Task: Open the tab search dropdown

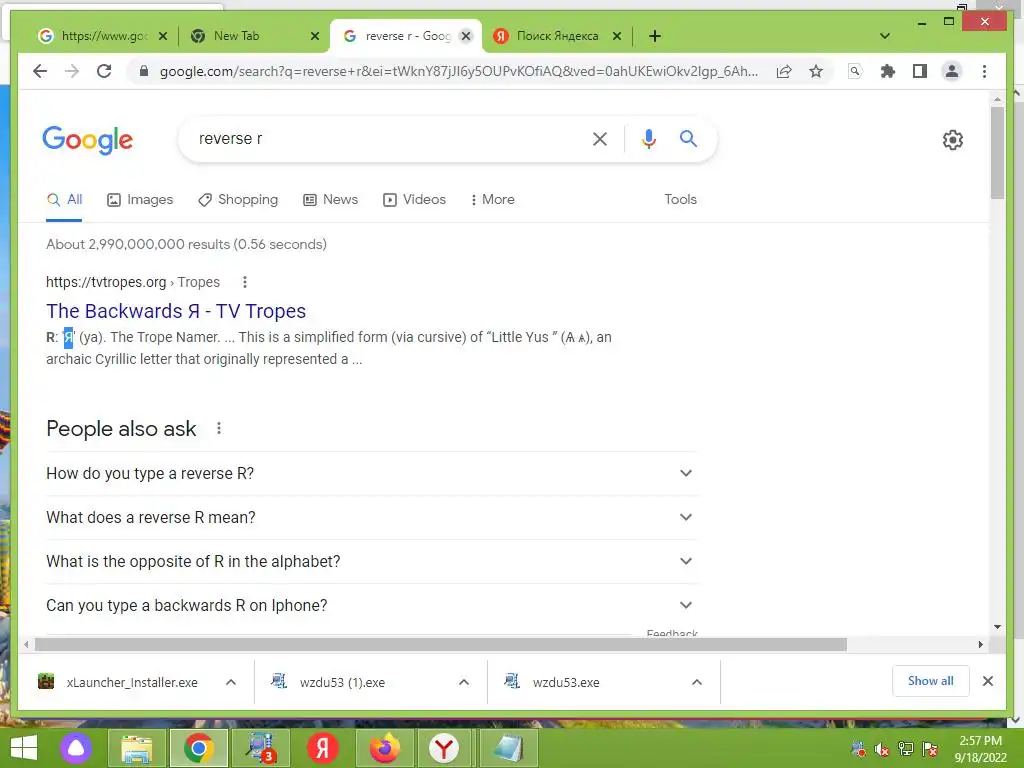Action: (x=885, y=36)
